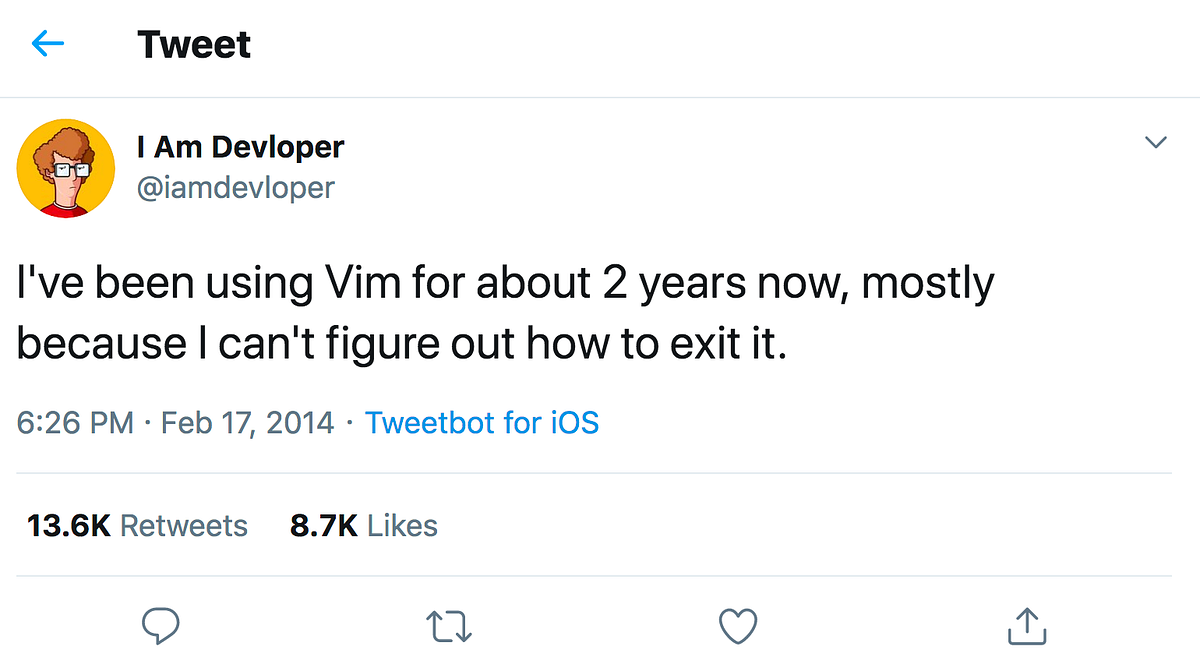Image resolution: width=1200 pixels, height=661 pixels.
Task: Click the Tweet header title
Action: [x=194, y=45]
